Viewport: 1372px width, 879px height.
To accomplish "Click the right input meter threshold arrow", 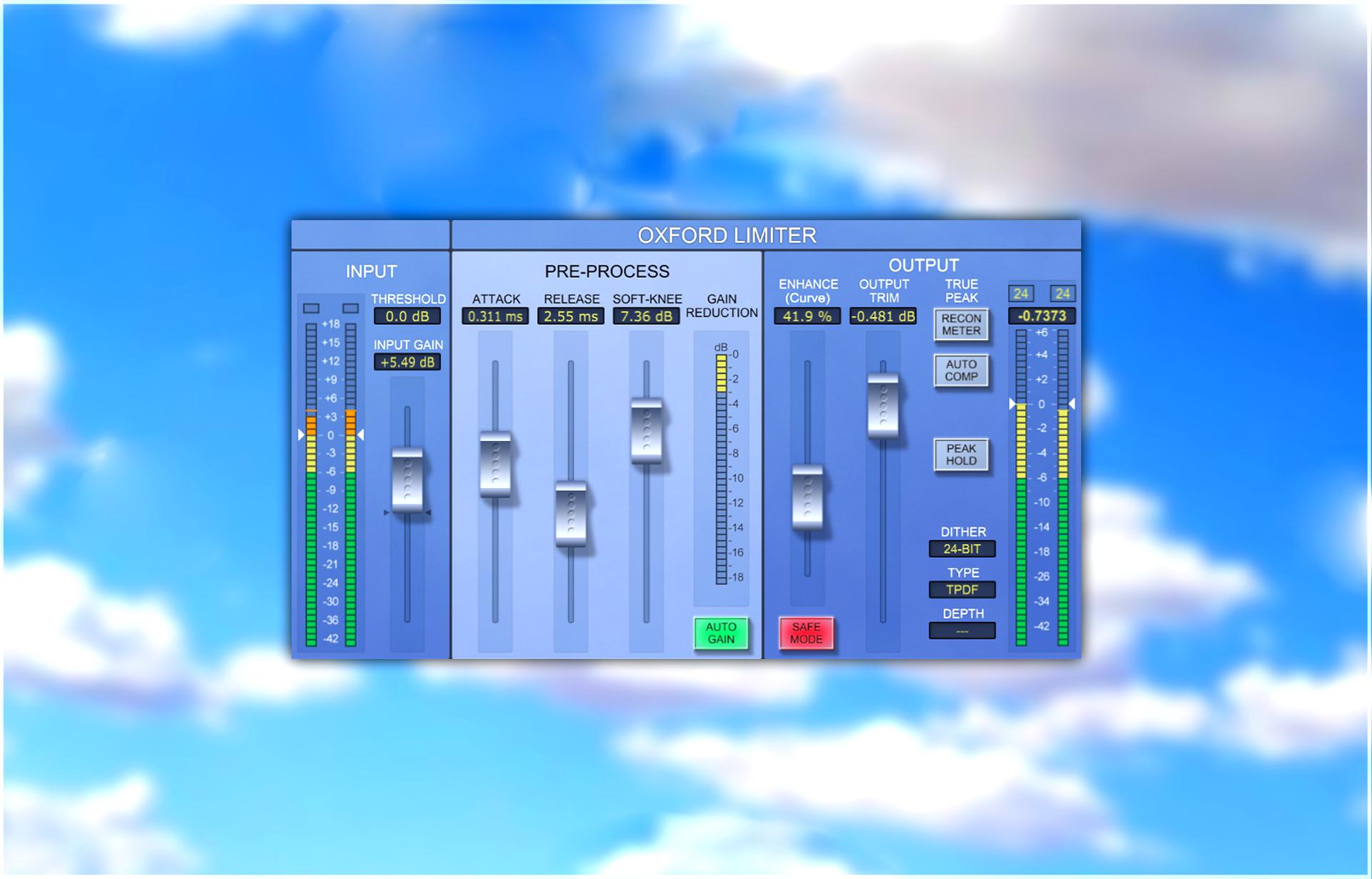I will (361, 434).
